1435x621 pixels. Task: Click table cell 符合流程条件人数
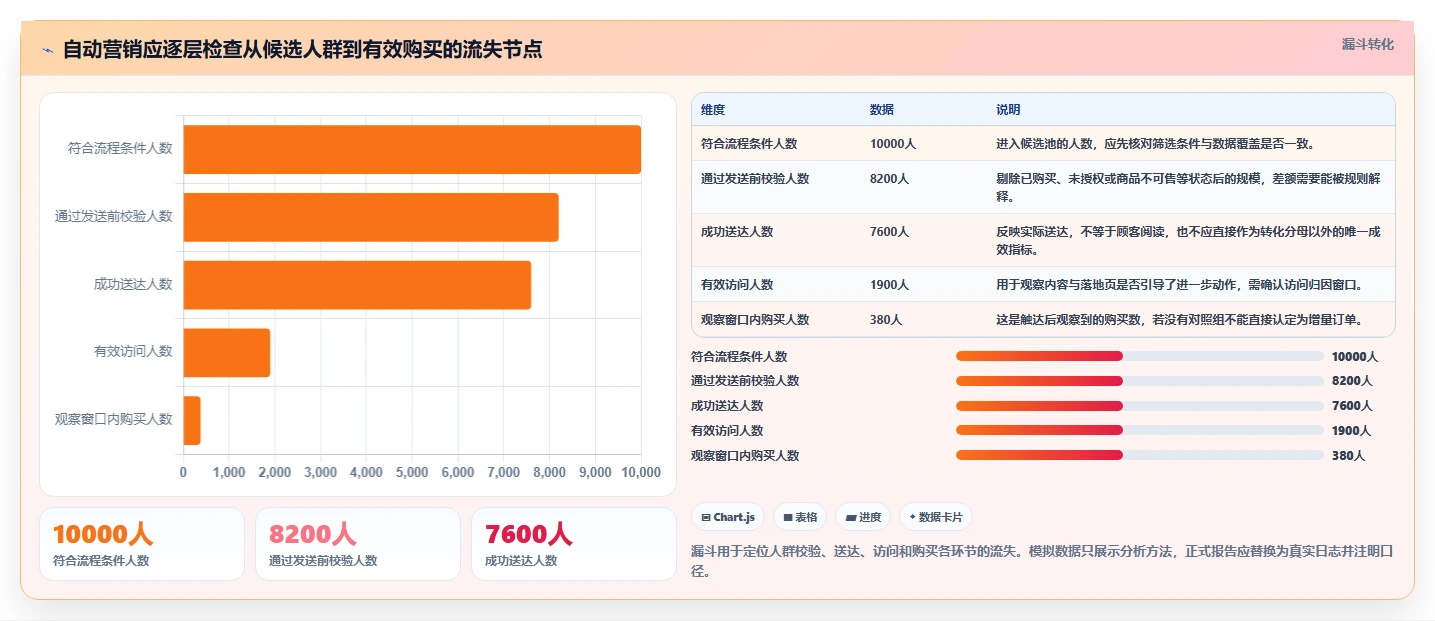point(749,144)
